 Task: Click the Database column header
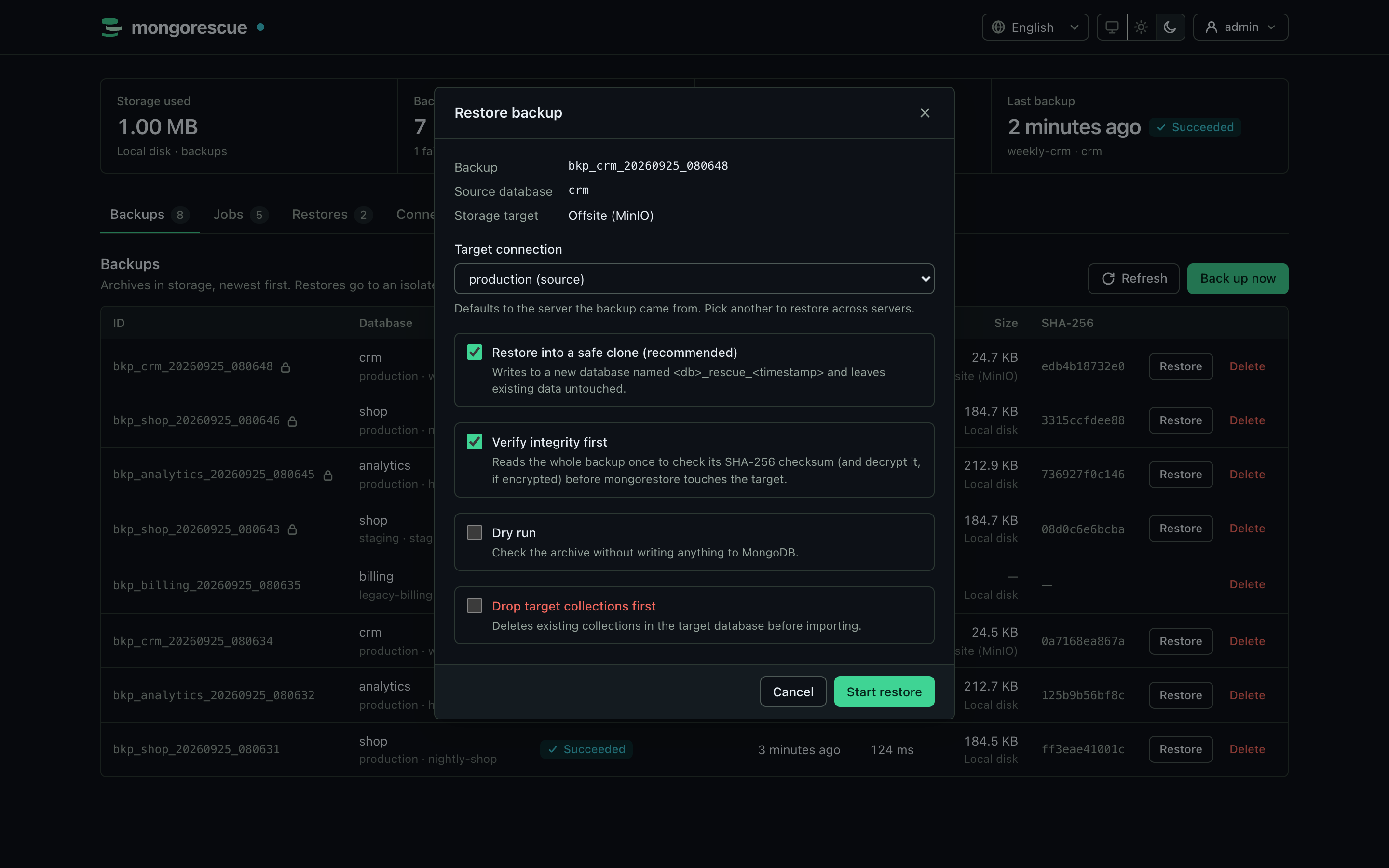pyautogui.click(x=385, y=323)
